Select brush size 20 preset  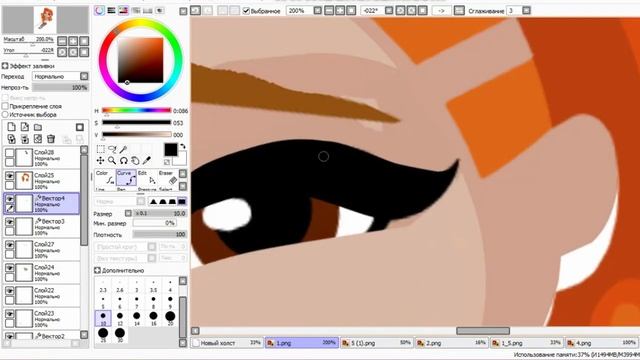[170, 318]
